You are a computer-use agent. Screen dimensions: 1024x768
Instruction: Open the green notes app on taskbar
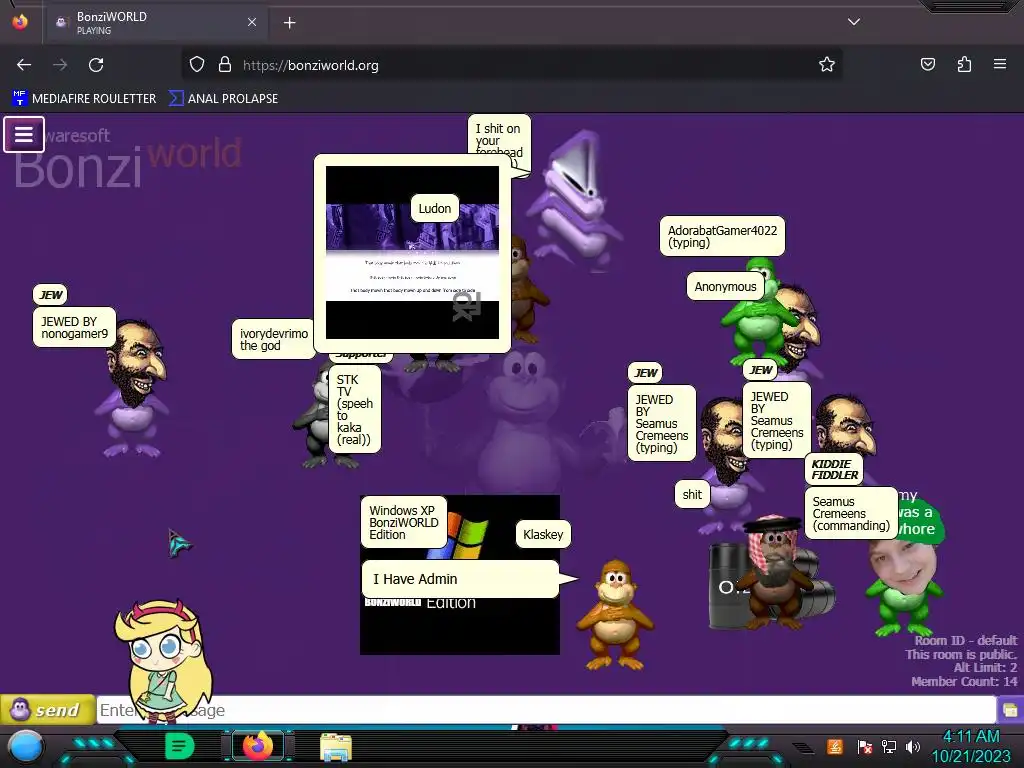point(180,746)
